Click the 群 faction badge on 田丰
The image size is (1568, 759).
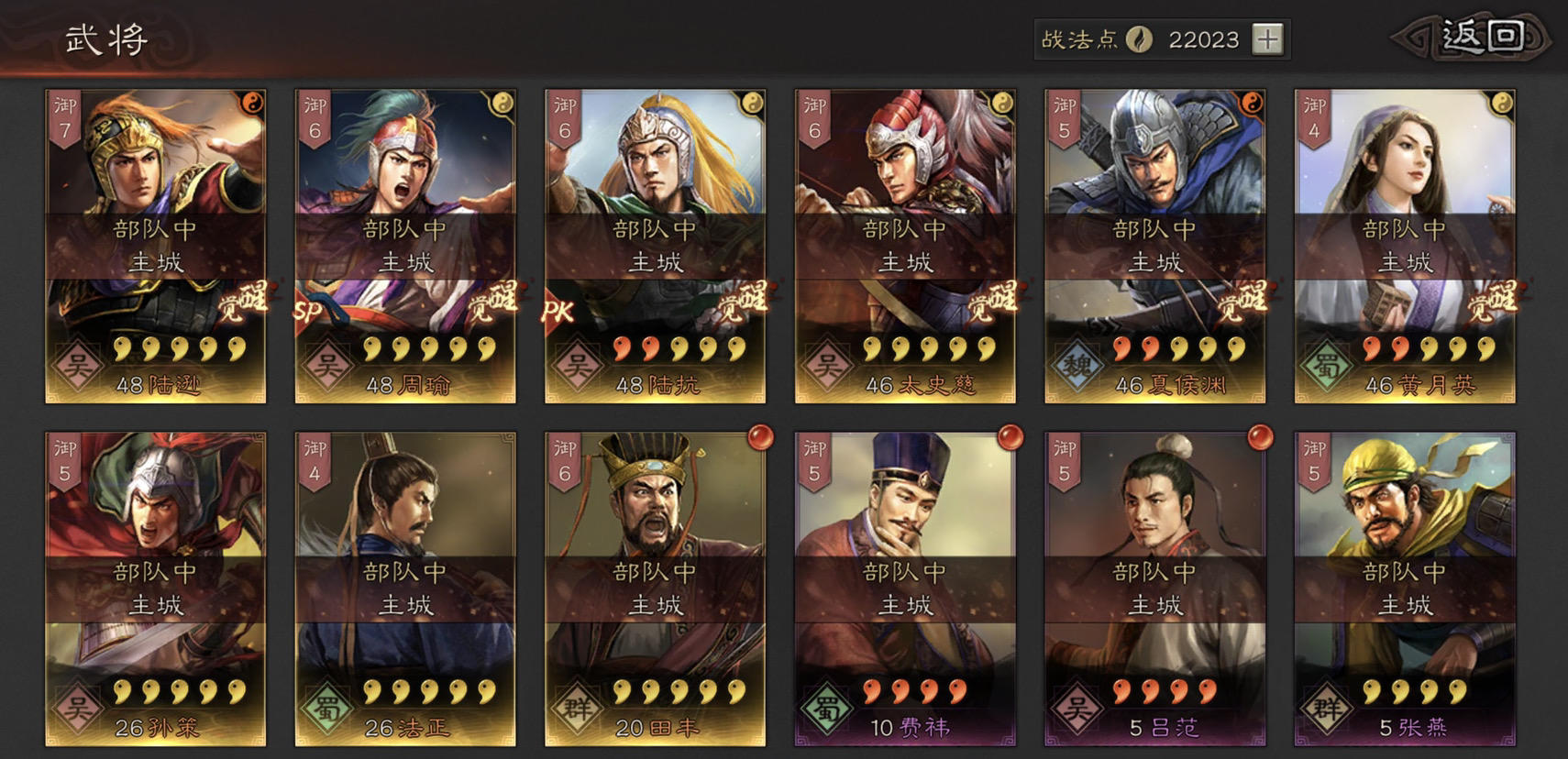tap(578, 708)
